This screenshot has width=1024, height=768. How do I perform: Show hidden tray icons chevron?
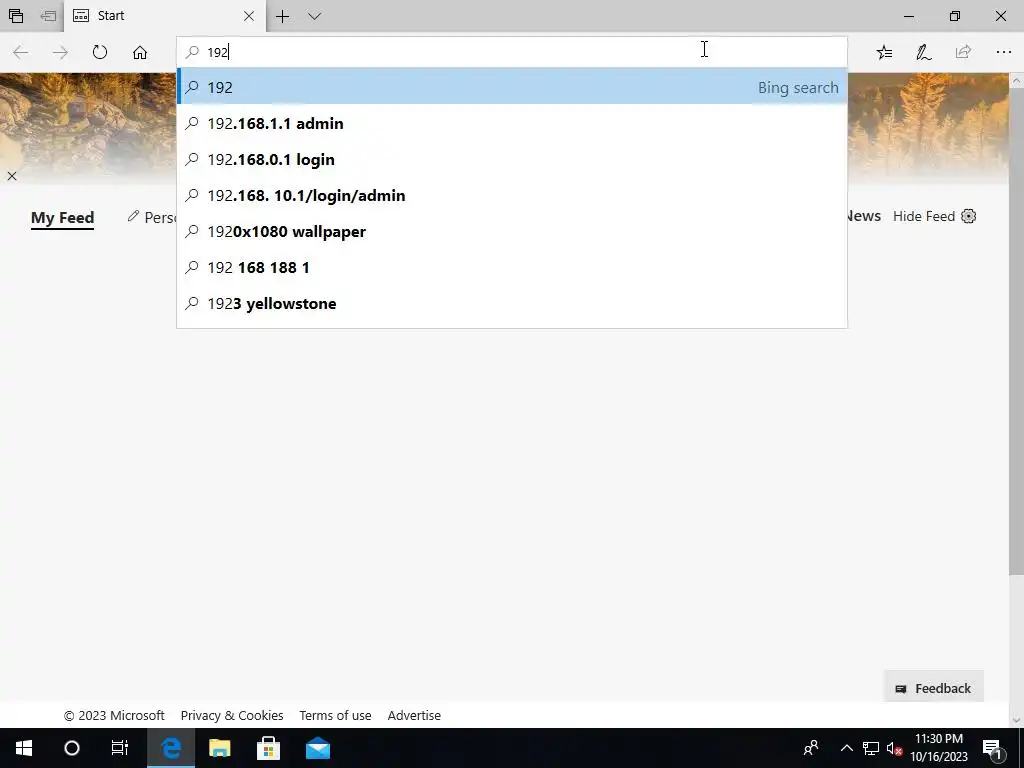[846, 748]
